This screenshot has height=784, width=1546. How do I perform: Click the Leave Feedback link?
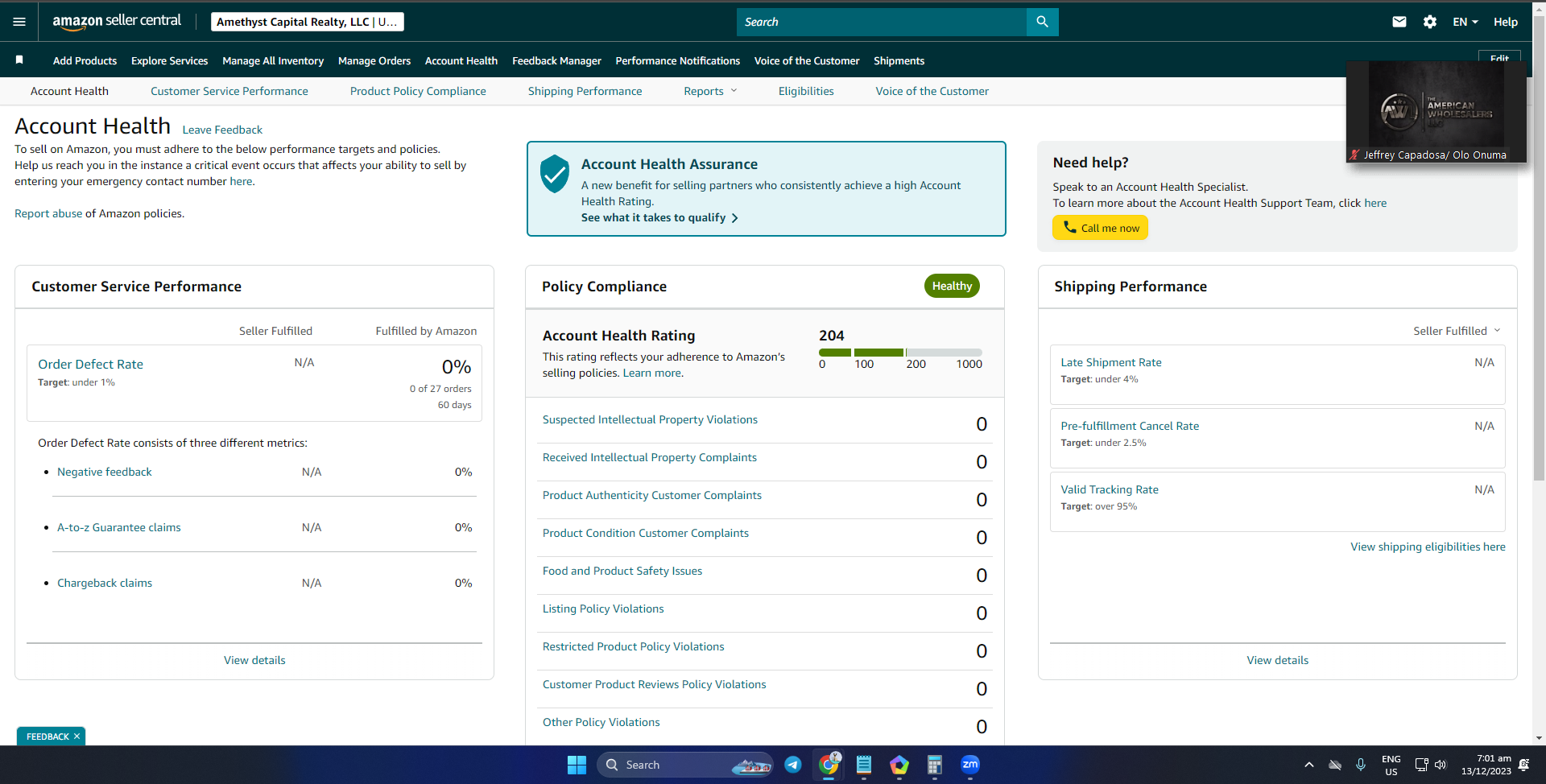pyautogui.click(x=222, y=130)
